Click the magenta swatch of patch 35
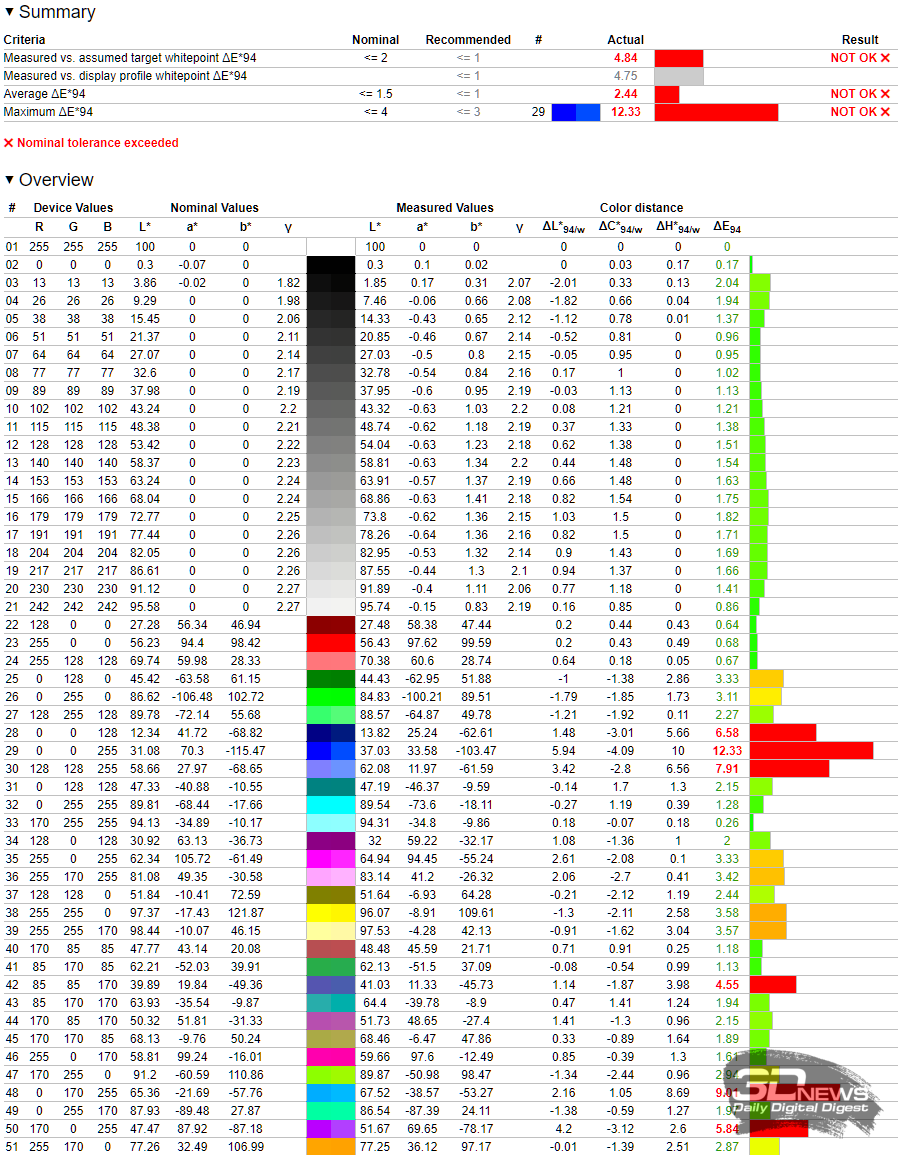 [x=331, y=859]
